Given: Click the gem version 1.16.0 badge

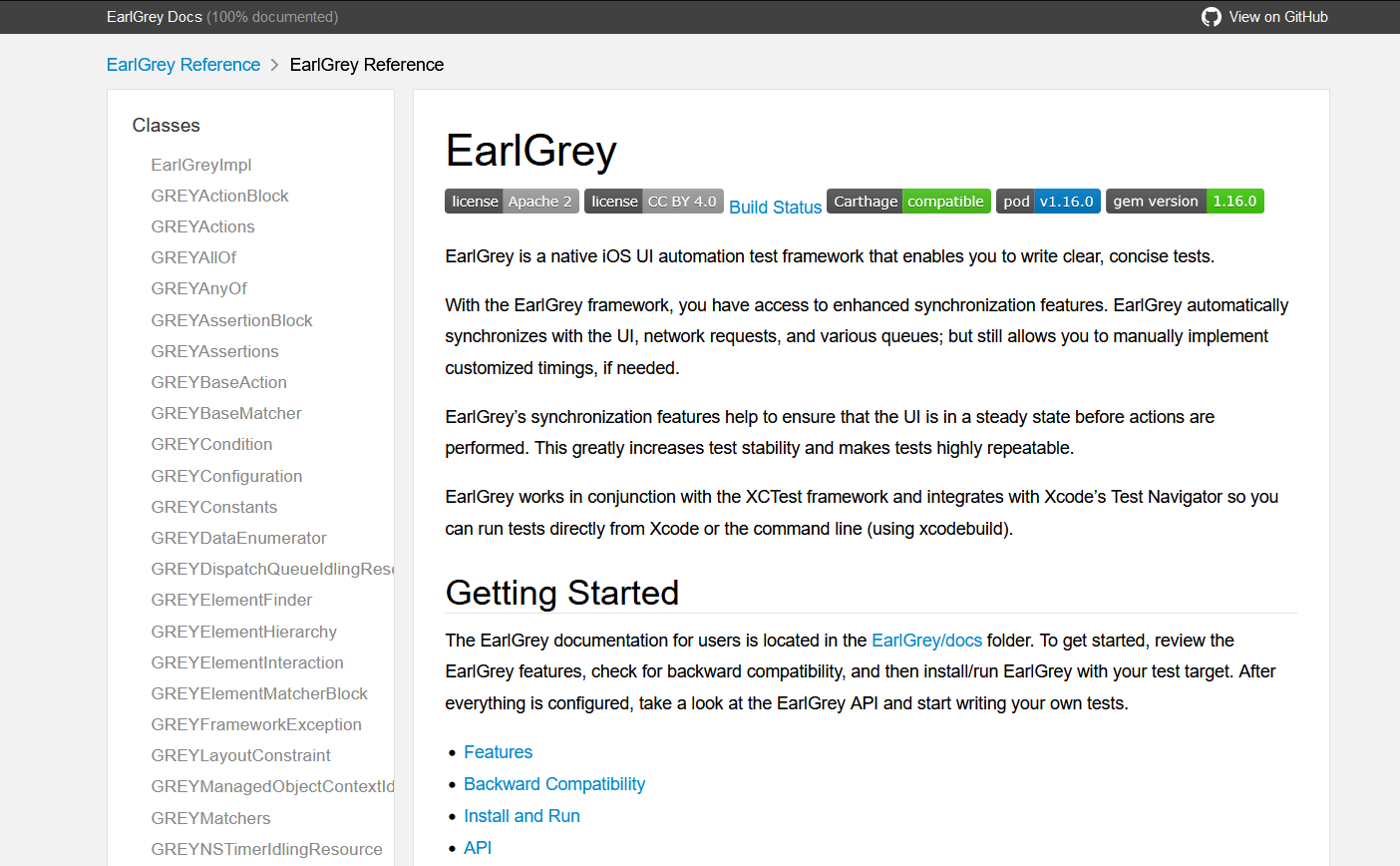Looking at the screenshot, I should click(1185, 201).
